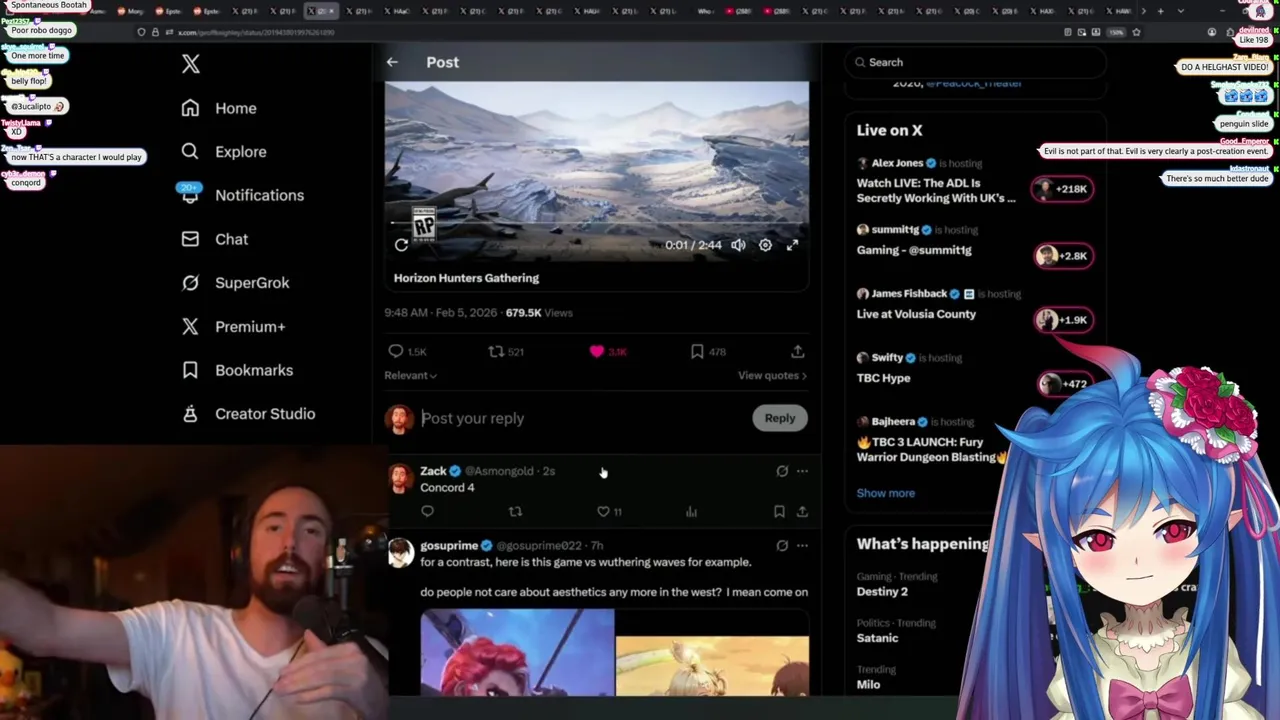The image size is (1280, 720).
Task: Open SuperGrok in sidebar
Action: 235,283
